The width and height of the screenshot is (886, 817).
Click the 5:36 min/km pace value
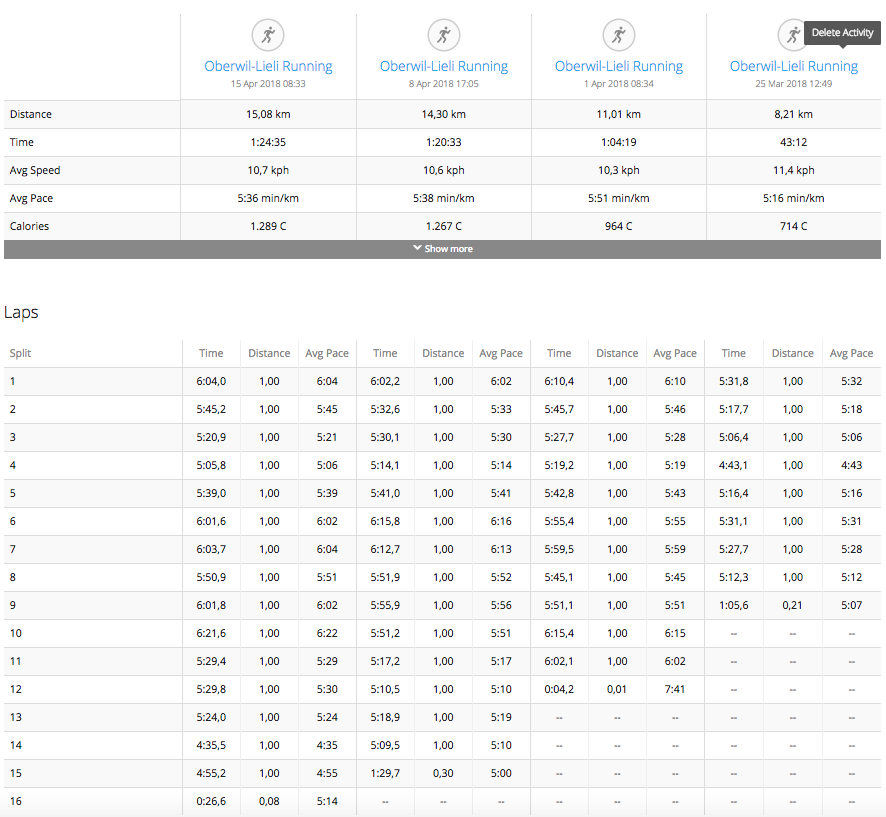[268, 198]
